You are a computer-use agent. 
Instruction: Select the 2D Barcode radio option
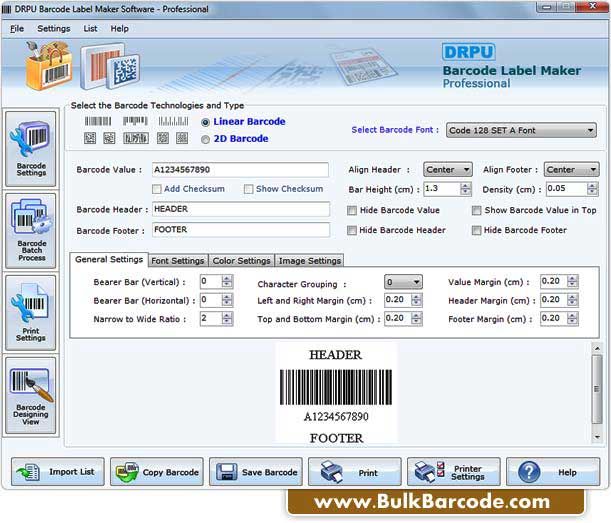point(206,139)
